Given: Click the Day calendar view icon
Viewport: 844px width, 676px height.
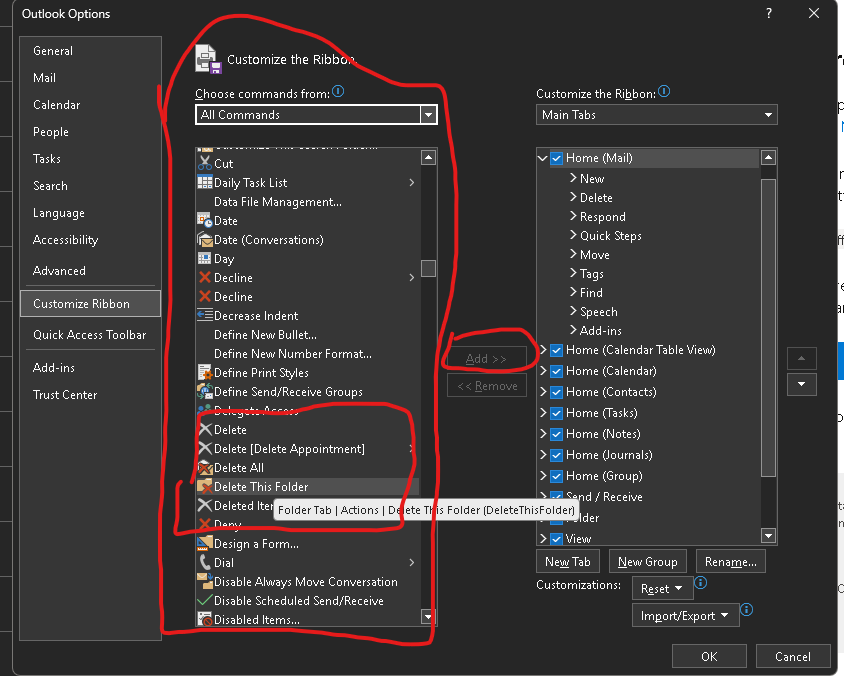Looking at the screenshot, I should 205,258.
